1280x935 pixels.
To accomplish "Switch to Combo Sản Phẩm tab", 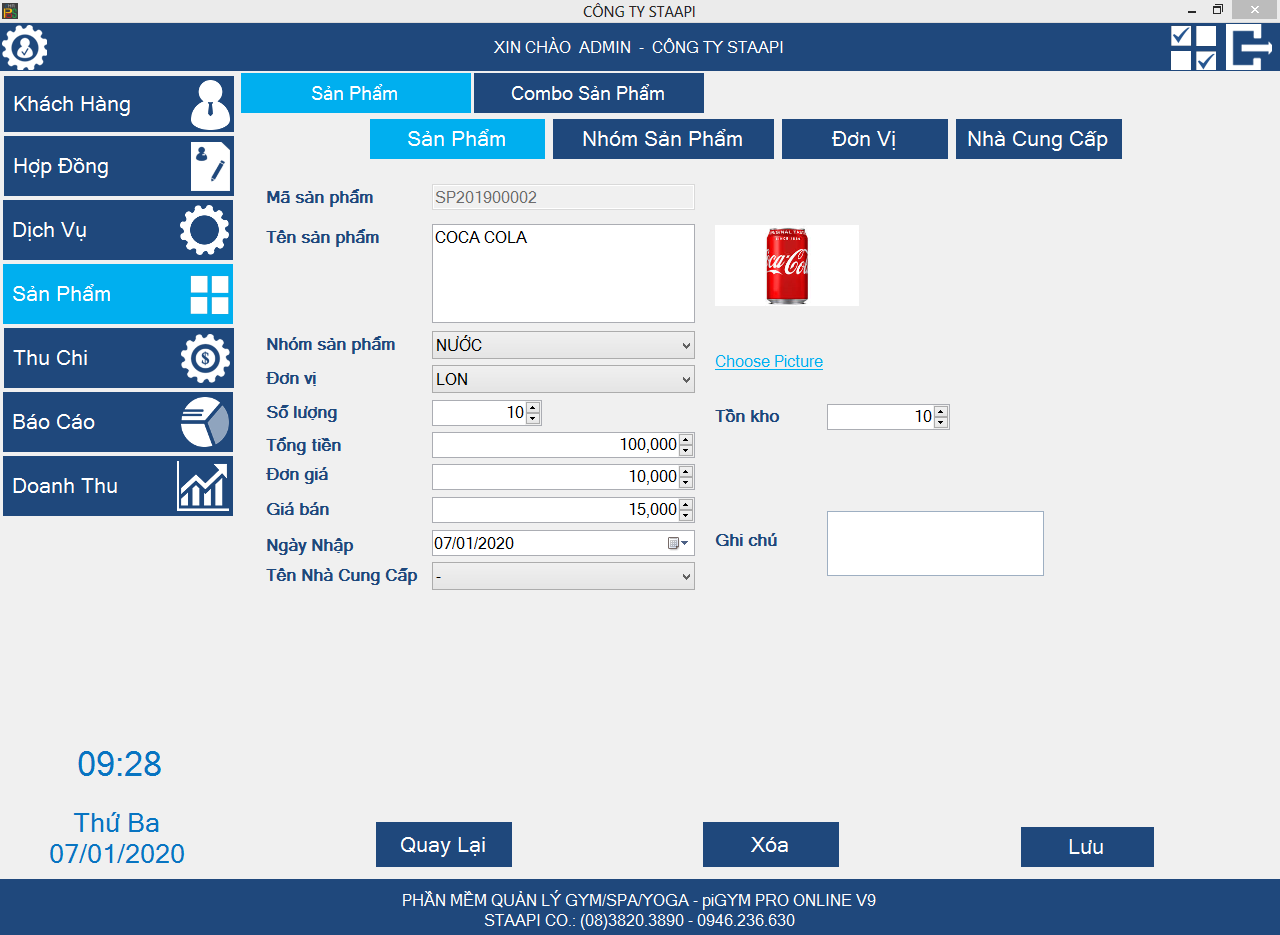I will (x=588, y=93).
